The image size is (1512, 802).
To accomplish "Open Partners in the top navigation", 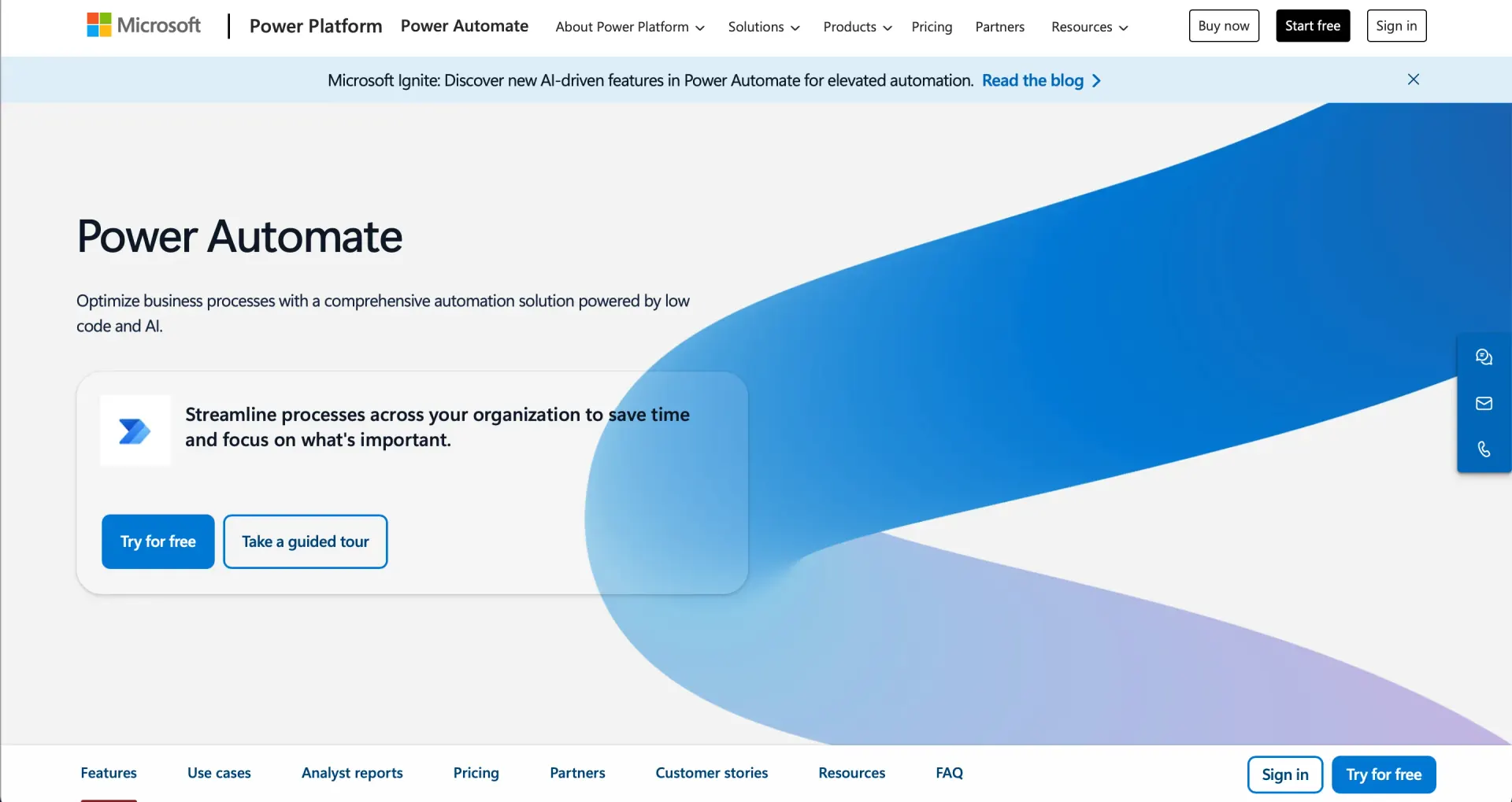I will pos(1000,27).
